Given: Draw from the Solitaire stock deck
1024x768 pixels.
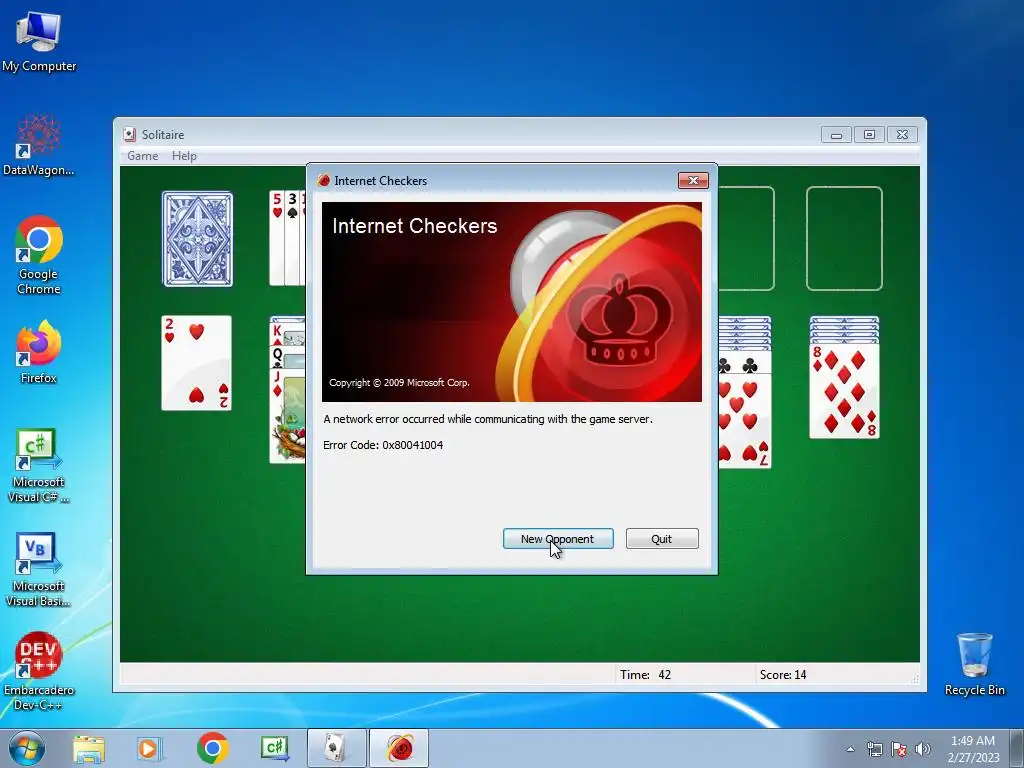Looking at the screenshot, I should click(x=197, y=239).
